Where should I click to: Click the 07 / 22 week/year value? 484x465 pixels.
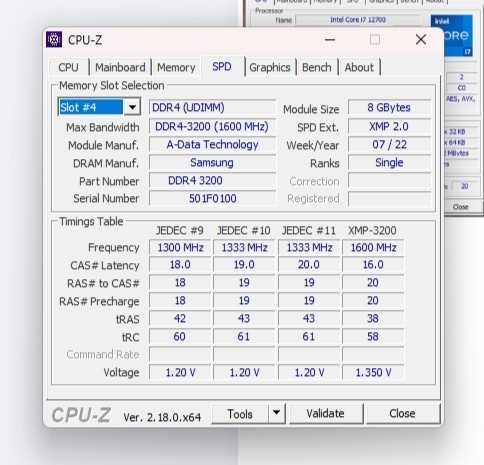(389, 145)
